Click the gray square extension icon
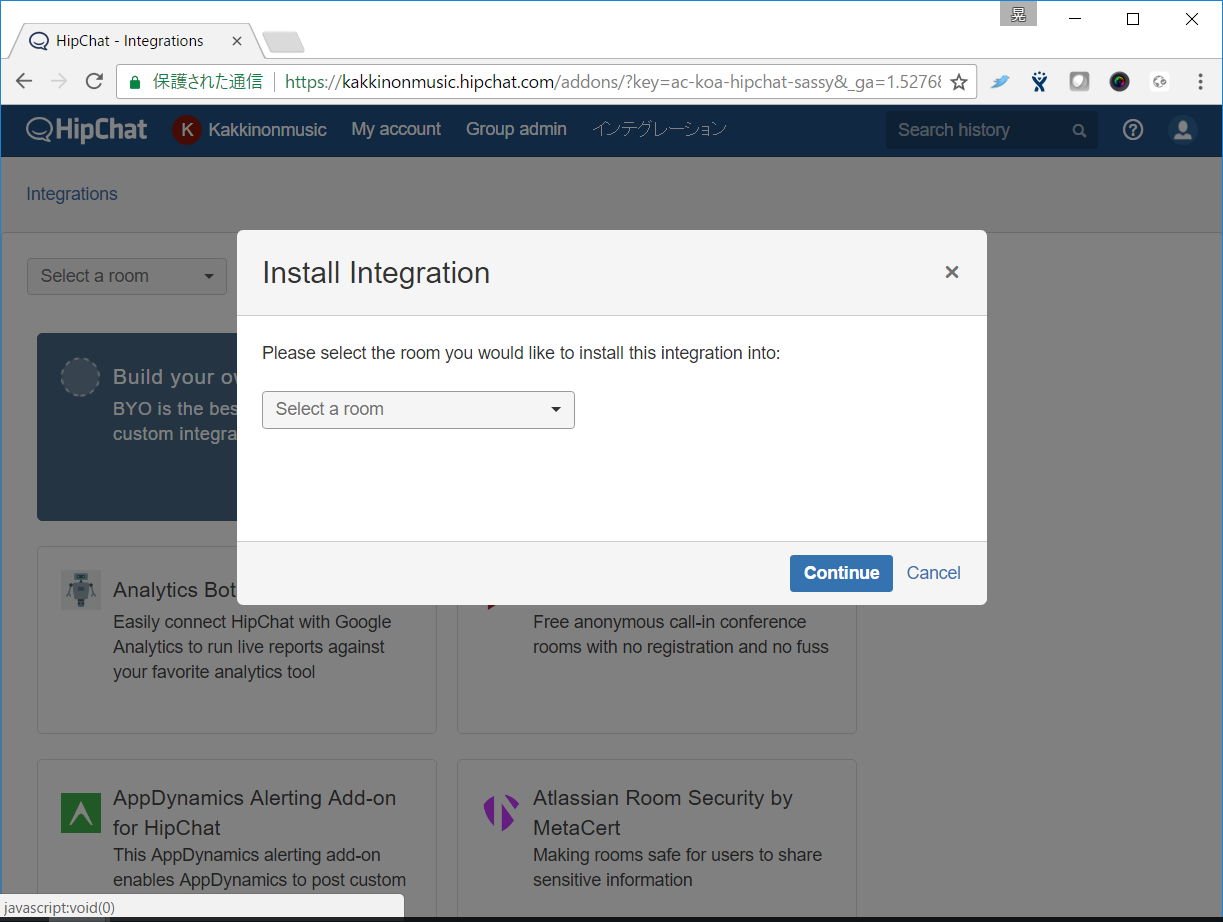The image size is (1223, 922). click(1079, 82)
